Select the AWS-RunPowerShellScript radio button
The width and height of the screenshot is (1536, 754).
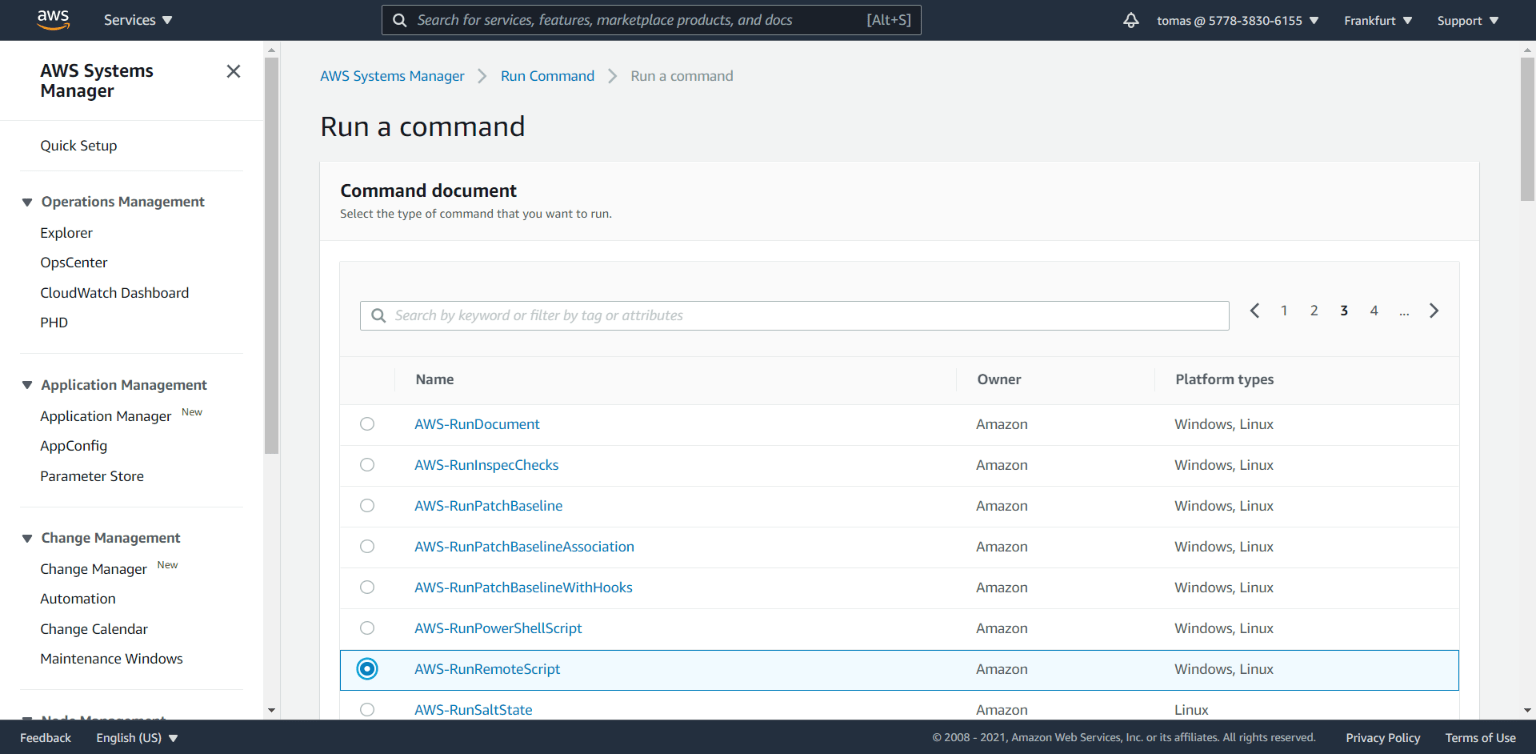[x=367, y=627]
